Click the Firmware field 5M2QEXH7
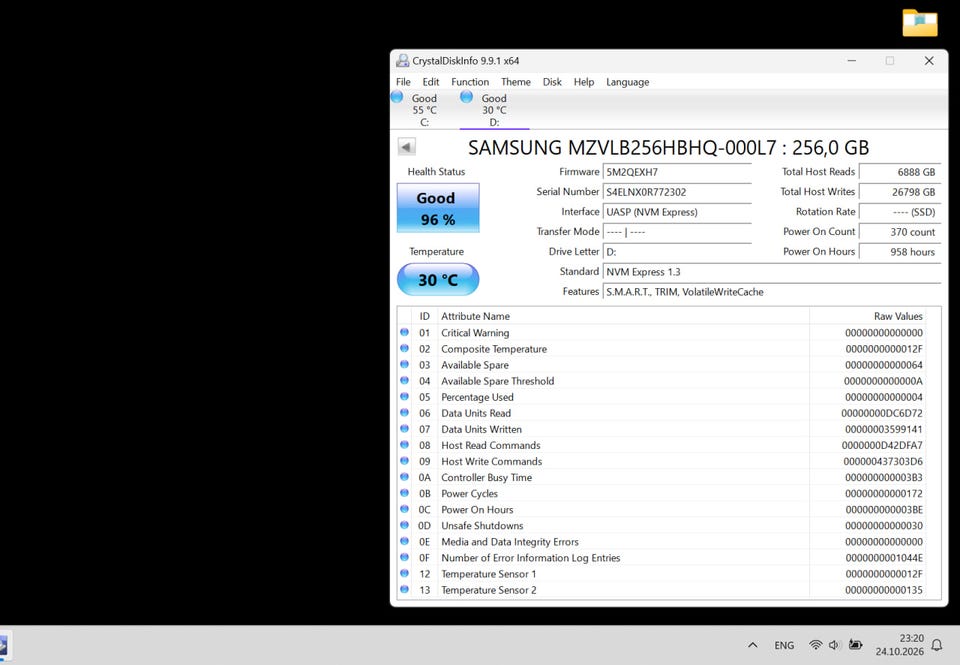Screen dimensions: 960x665 pos(677,172)
